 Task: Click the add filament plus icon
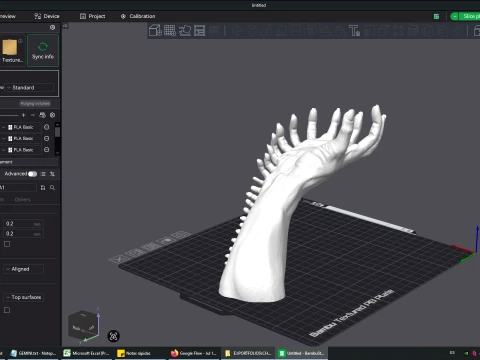(23, 115)
